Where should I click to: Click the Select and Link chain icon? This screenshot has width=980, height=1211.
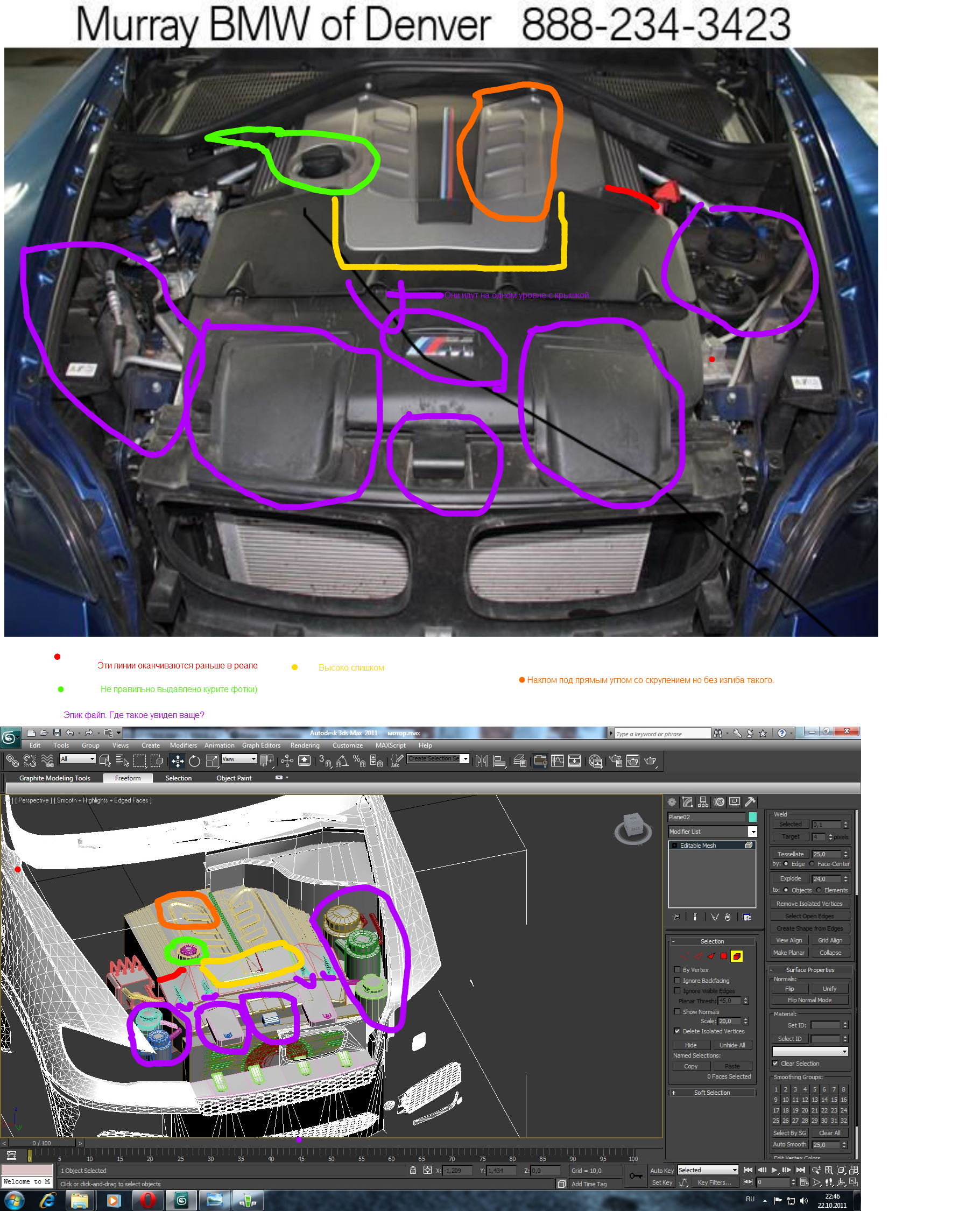click(x=12, y=761)
